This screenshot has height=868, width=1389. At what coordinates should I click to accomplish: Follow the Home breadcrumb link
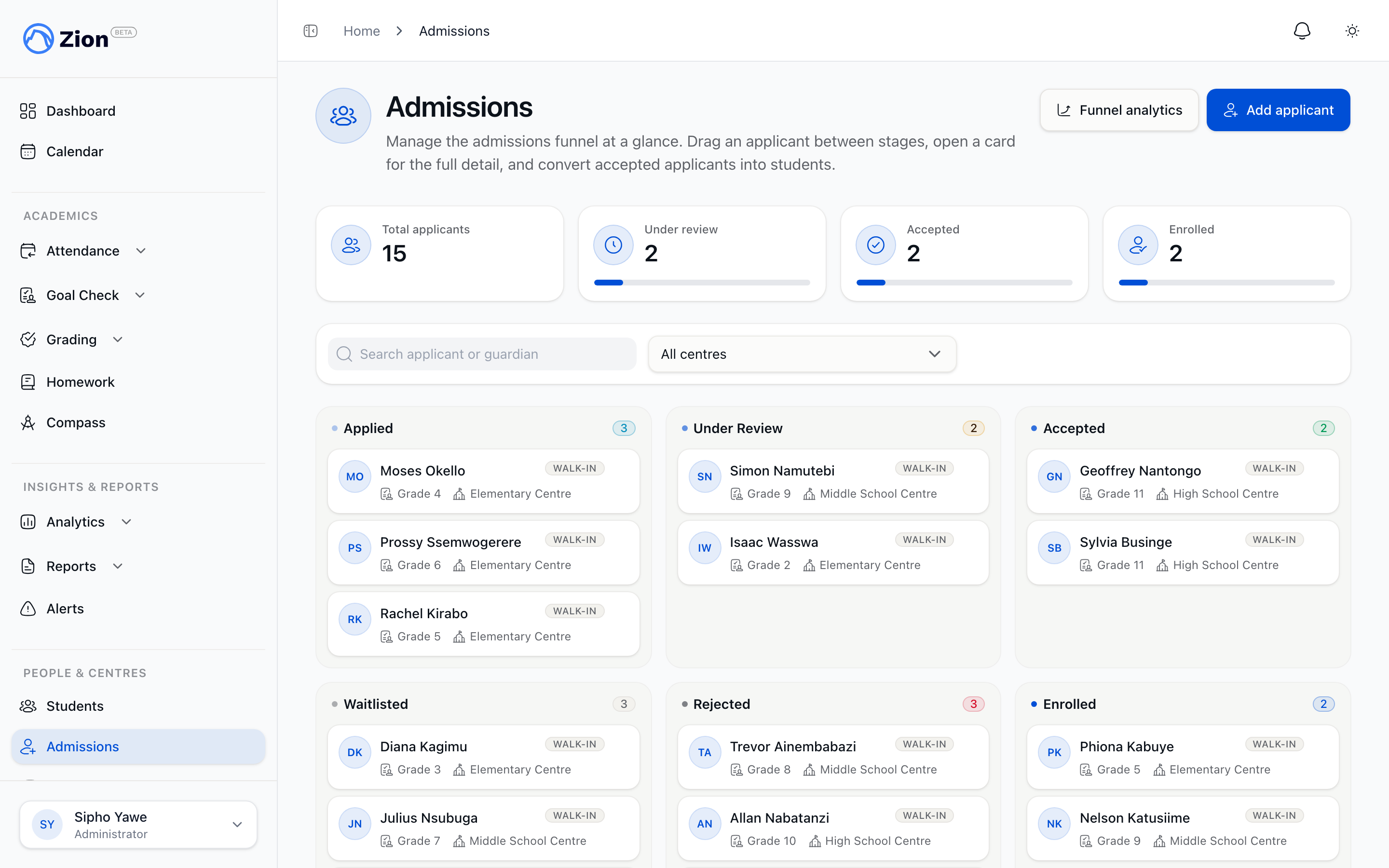[x=362, y=31]
